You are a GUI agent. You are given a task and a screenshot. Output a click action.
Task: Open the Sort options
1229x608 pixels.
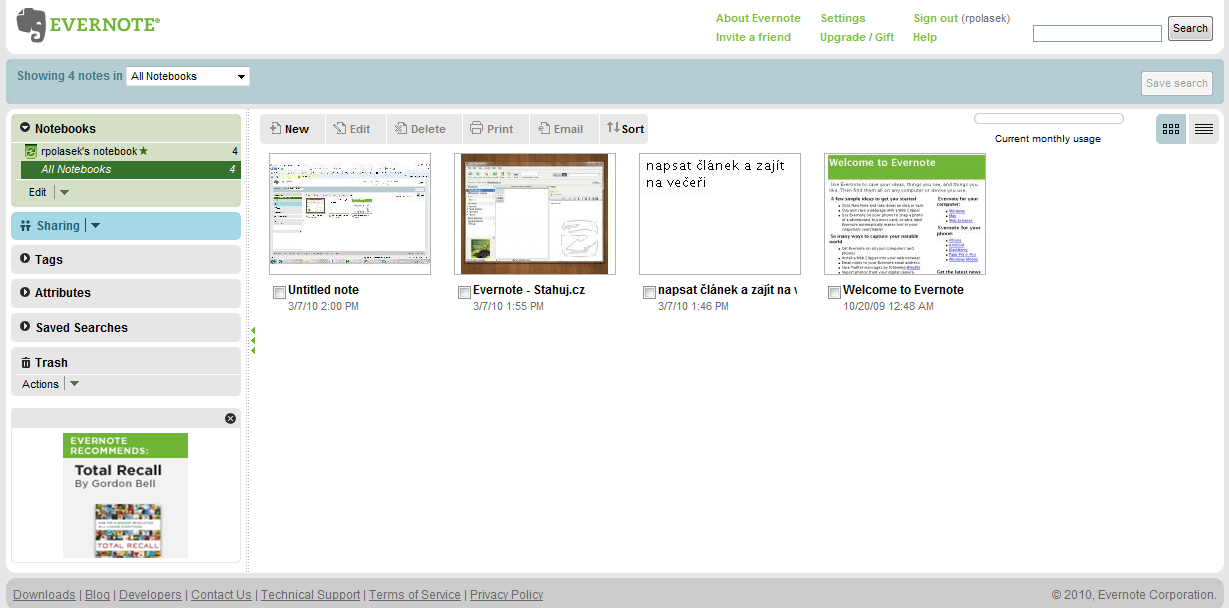click(625, 129)
